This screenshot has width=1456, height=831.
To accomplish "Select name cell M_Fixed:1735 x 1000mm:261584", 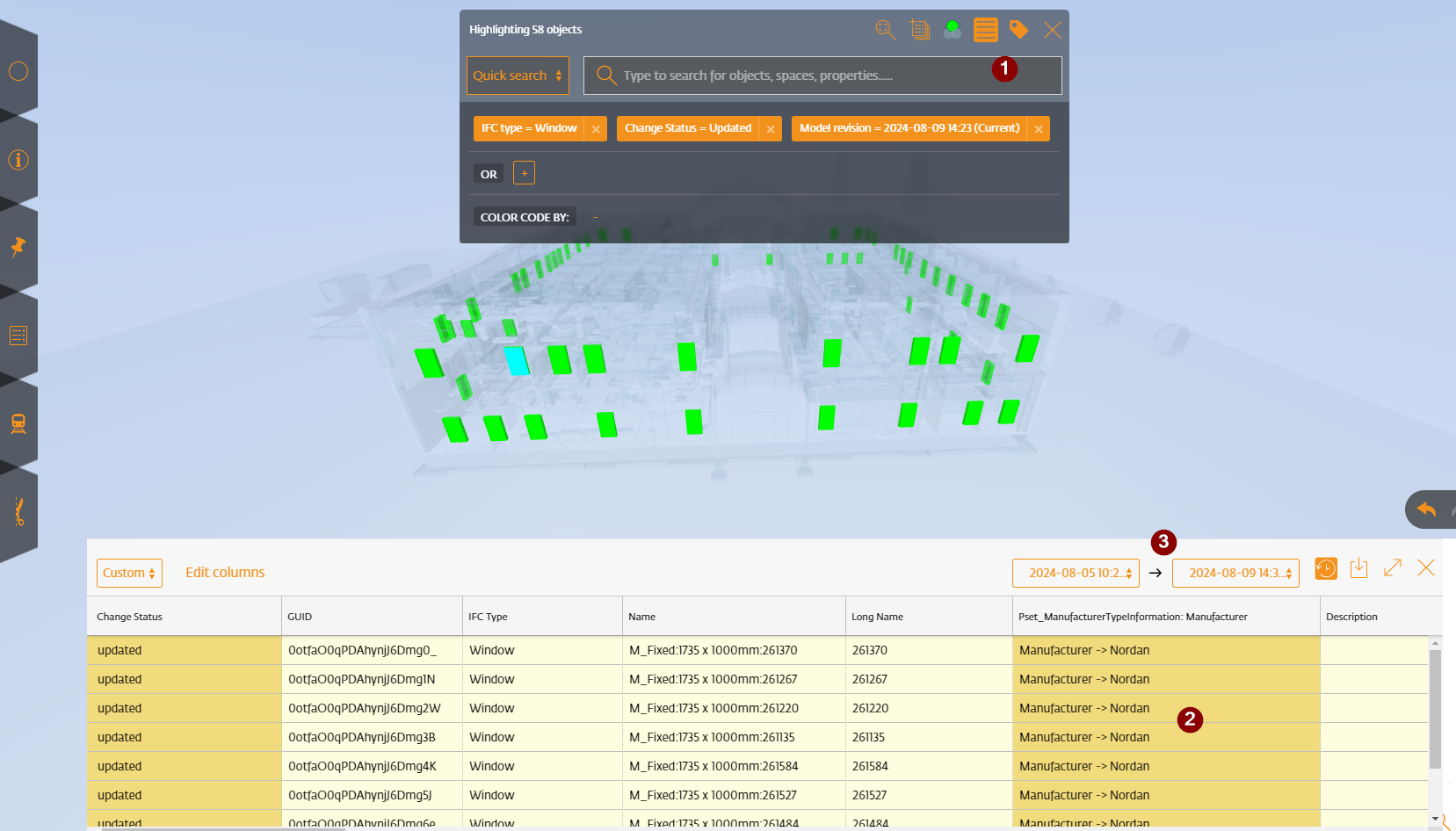I will coord(734,766).
